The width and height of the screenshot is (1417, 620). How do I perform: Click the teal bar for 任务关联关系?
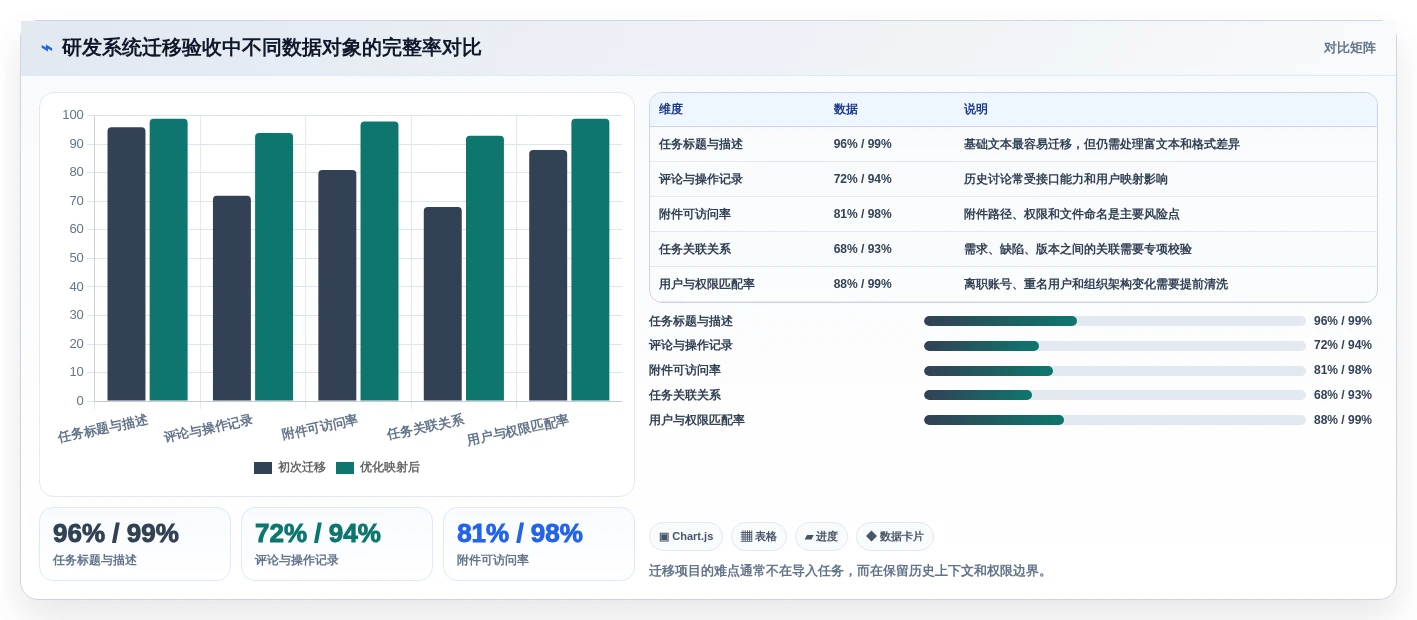[485, 268]
